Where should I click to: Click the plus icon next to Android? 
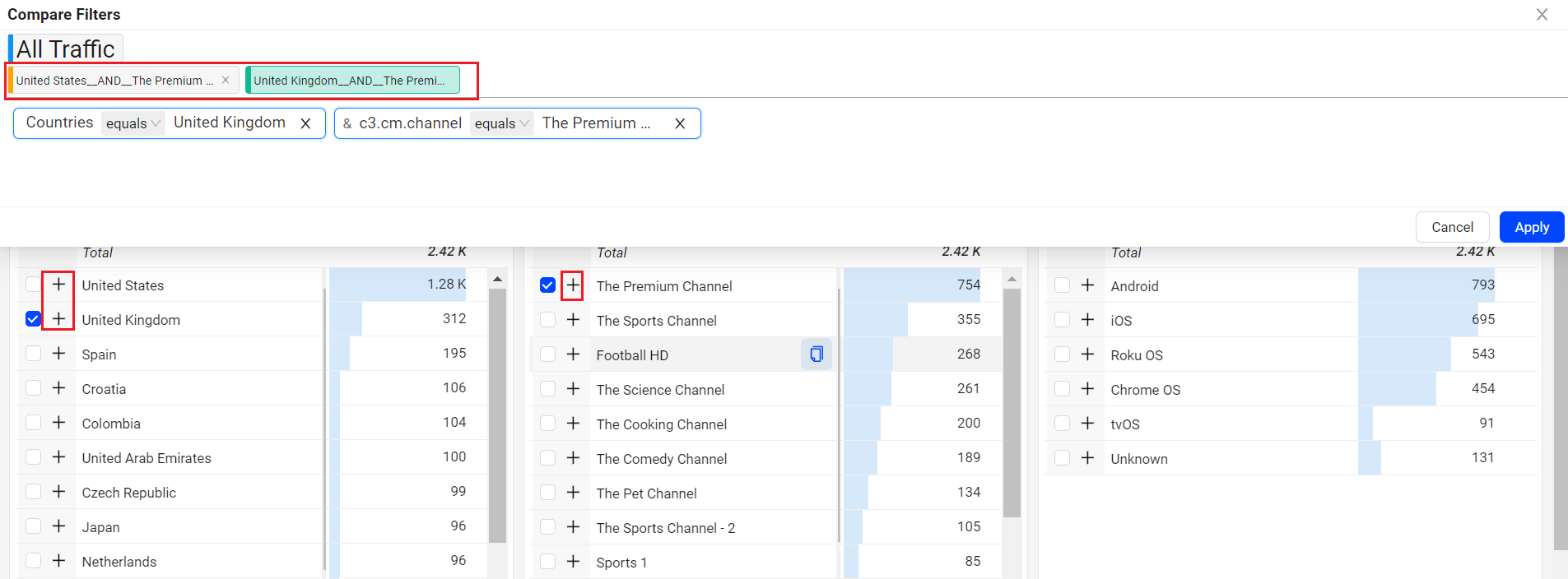[1087, 285]
